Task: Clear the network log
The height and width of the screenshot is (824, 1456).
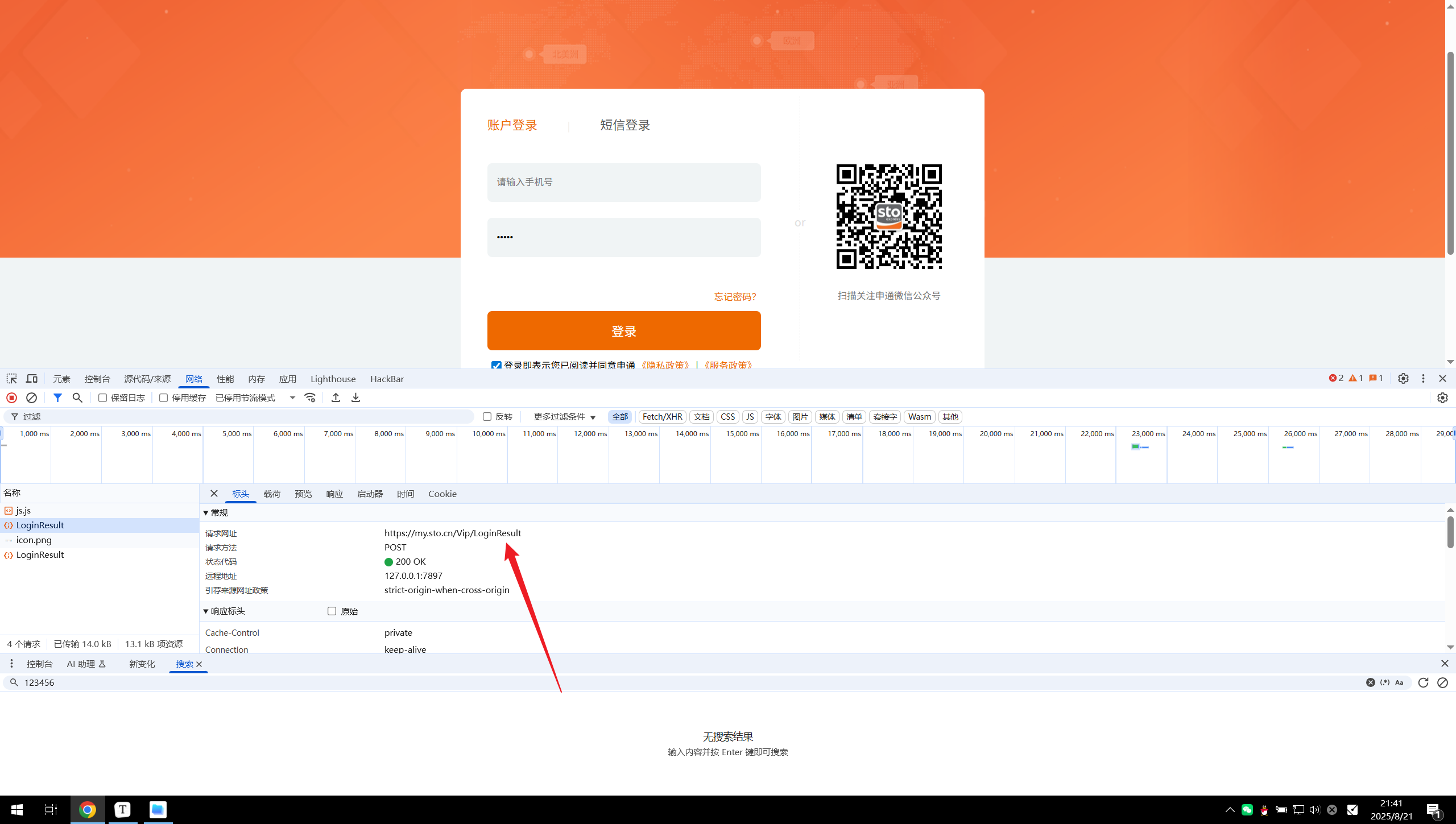Action: point(32,397)
